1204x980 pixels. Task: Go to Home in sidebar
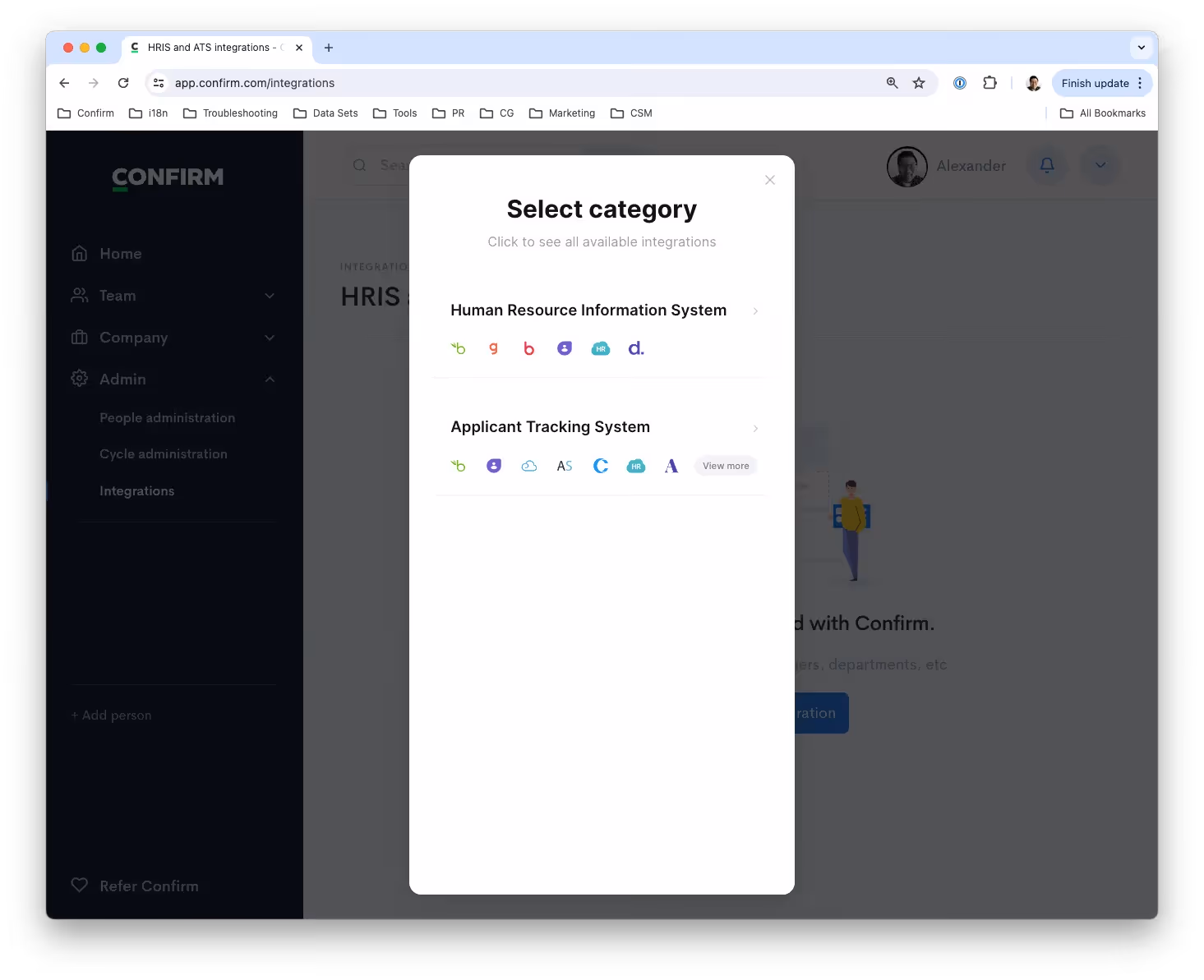click(x=121, y=254)
